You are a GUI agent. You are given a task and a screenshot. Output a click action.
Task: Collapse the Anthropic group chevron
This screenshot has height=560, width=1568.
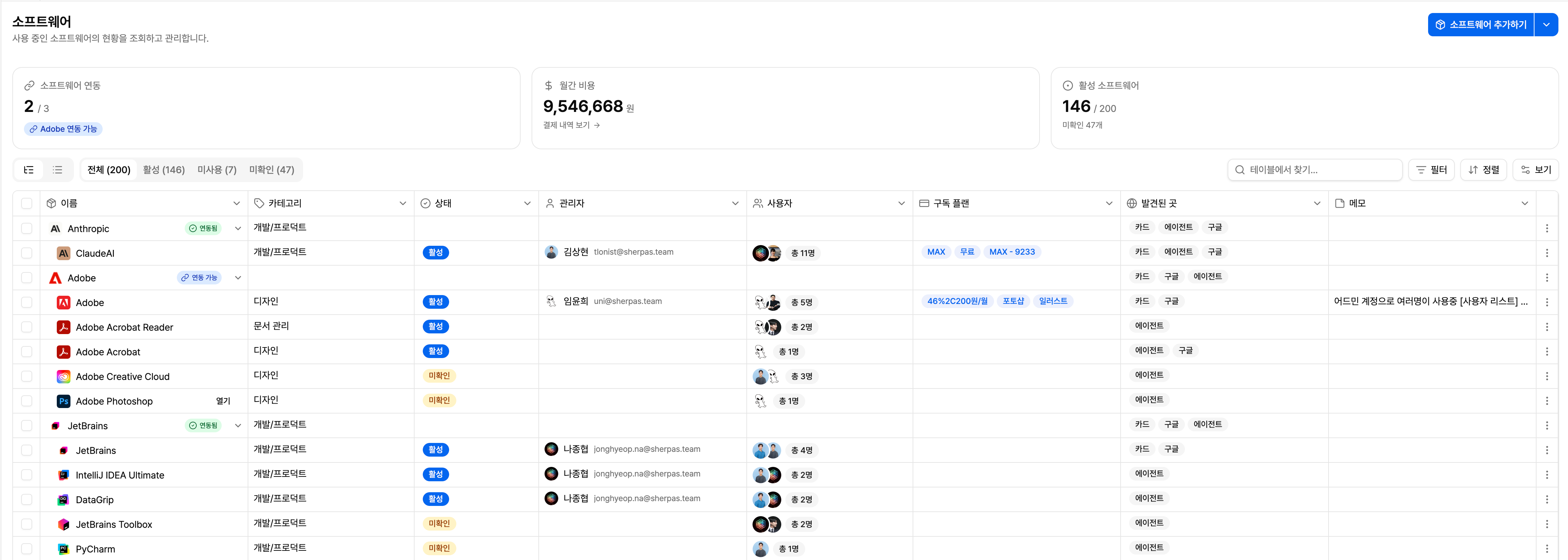point(238,229)
